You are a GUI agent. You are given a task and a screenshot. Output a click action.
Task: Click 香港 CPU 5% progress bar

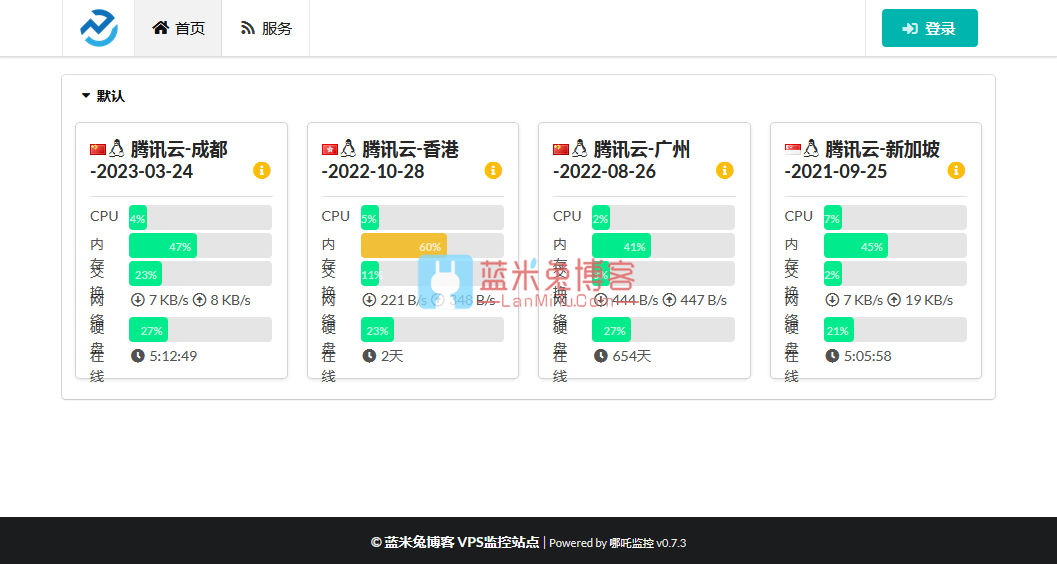pyautogui.click(x=432, y=218)
